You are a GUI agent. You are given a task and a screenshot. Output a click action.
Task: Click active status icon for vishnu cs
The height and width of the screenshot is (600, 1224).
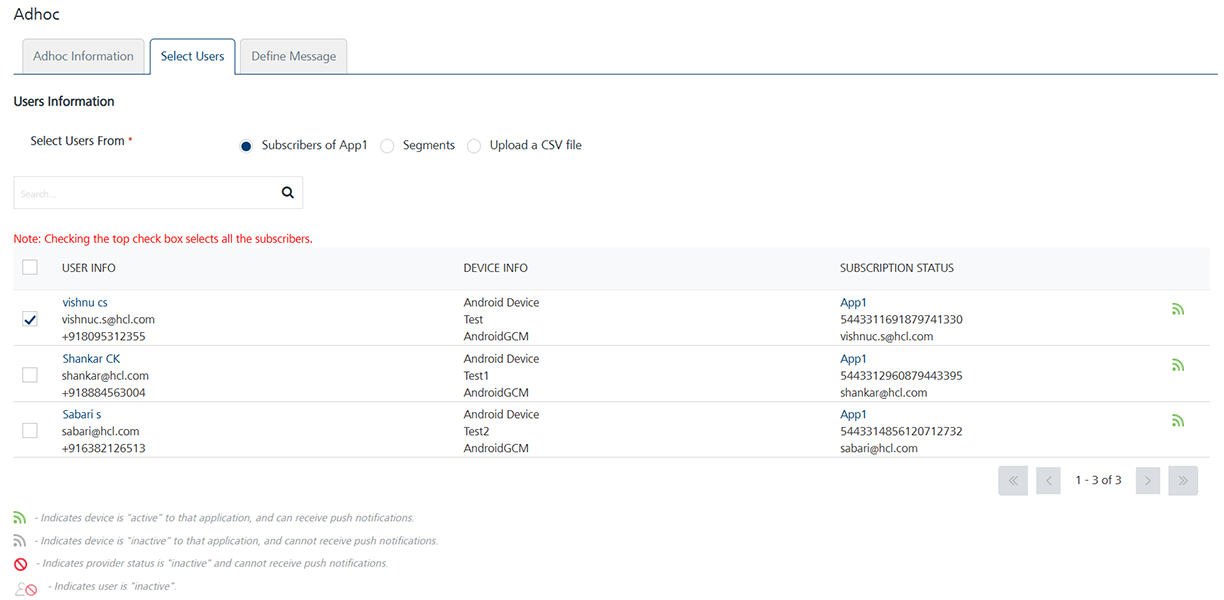pos(1177,310)
